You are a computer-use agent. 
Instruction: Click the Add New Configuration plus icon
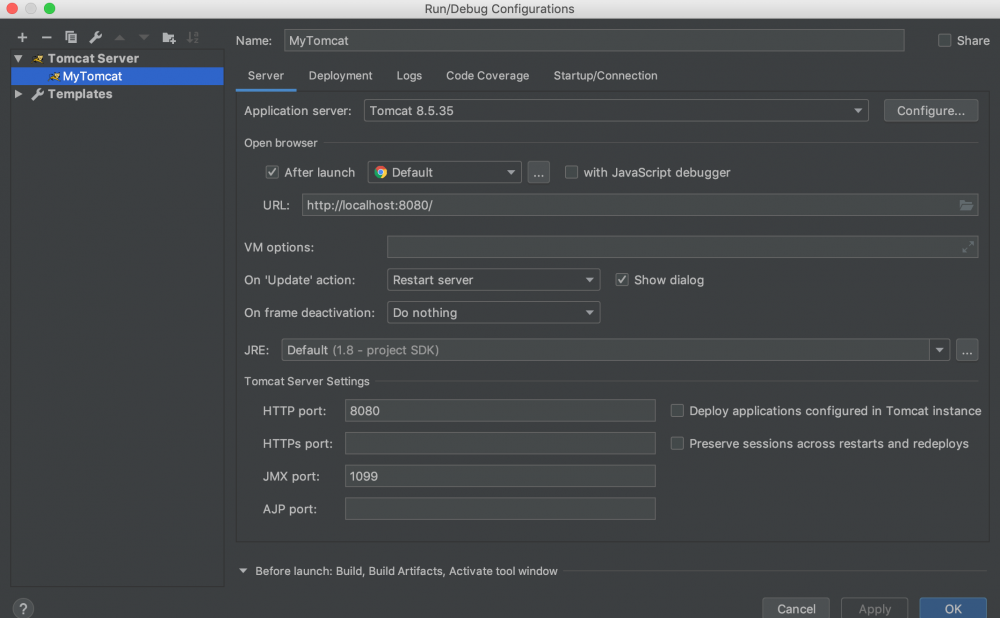22,37
